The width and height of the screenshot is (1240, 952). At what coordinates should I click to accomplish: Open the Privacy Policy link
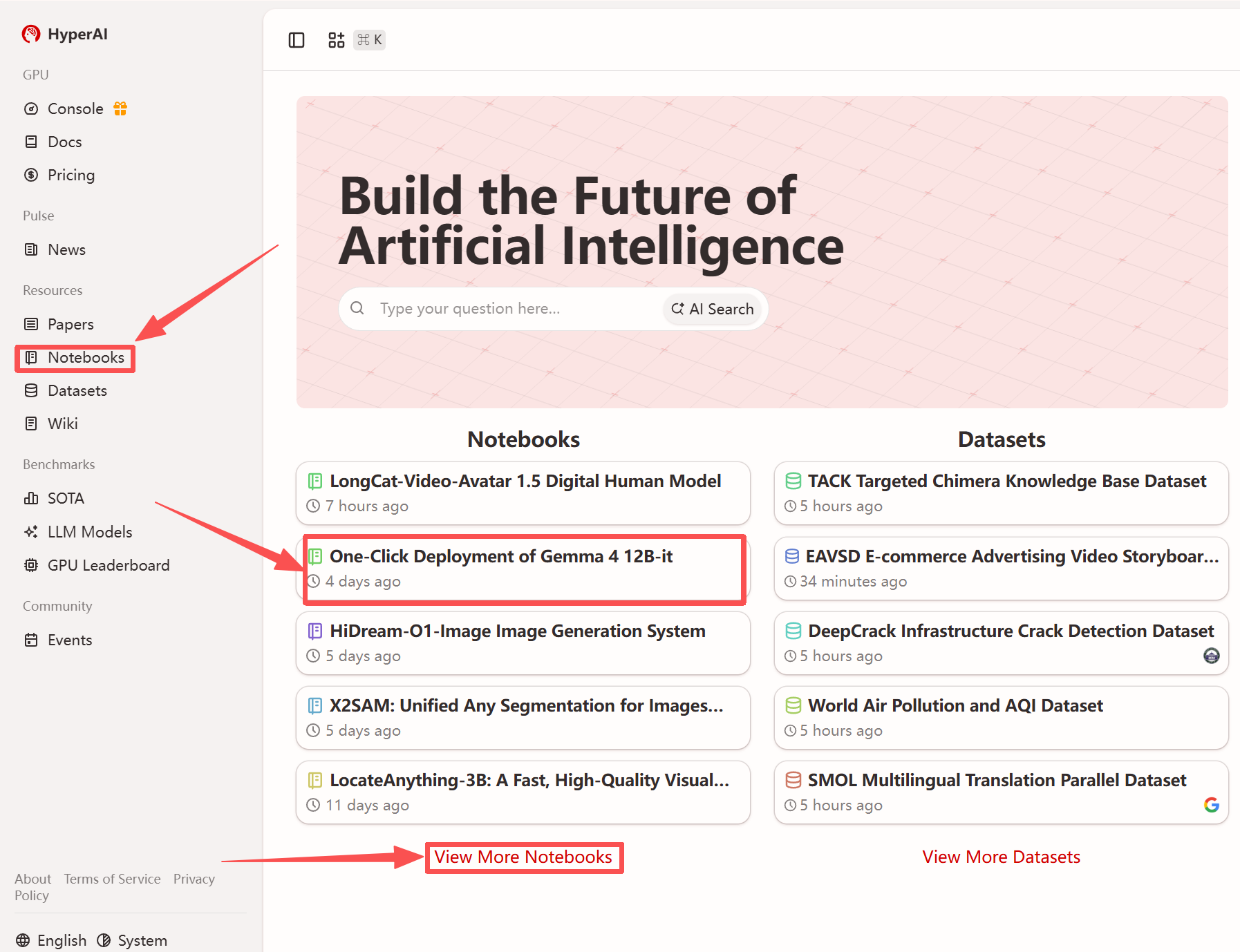(x=115, y=887)
